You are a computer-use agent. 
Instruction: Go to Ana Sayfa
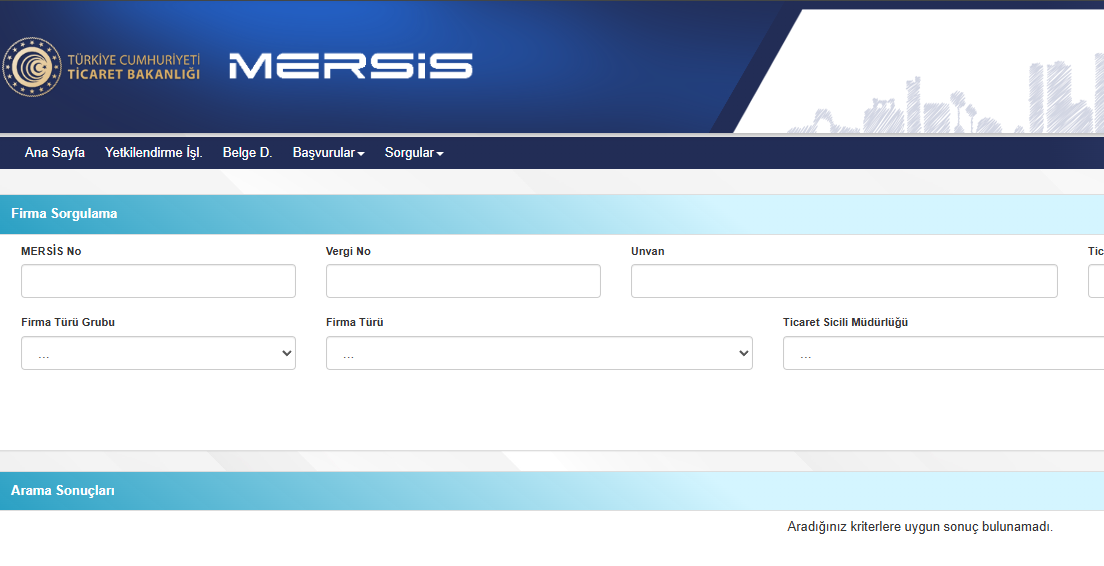55,153
